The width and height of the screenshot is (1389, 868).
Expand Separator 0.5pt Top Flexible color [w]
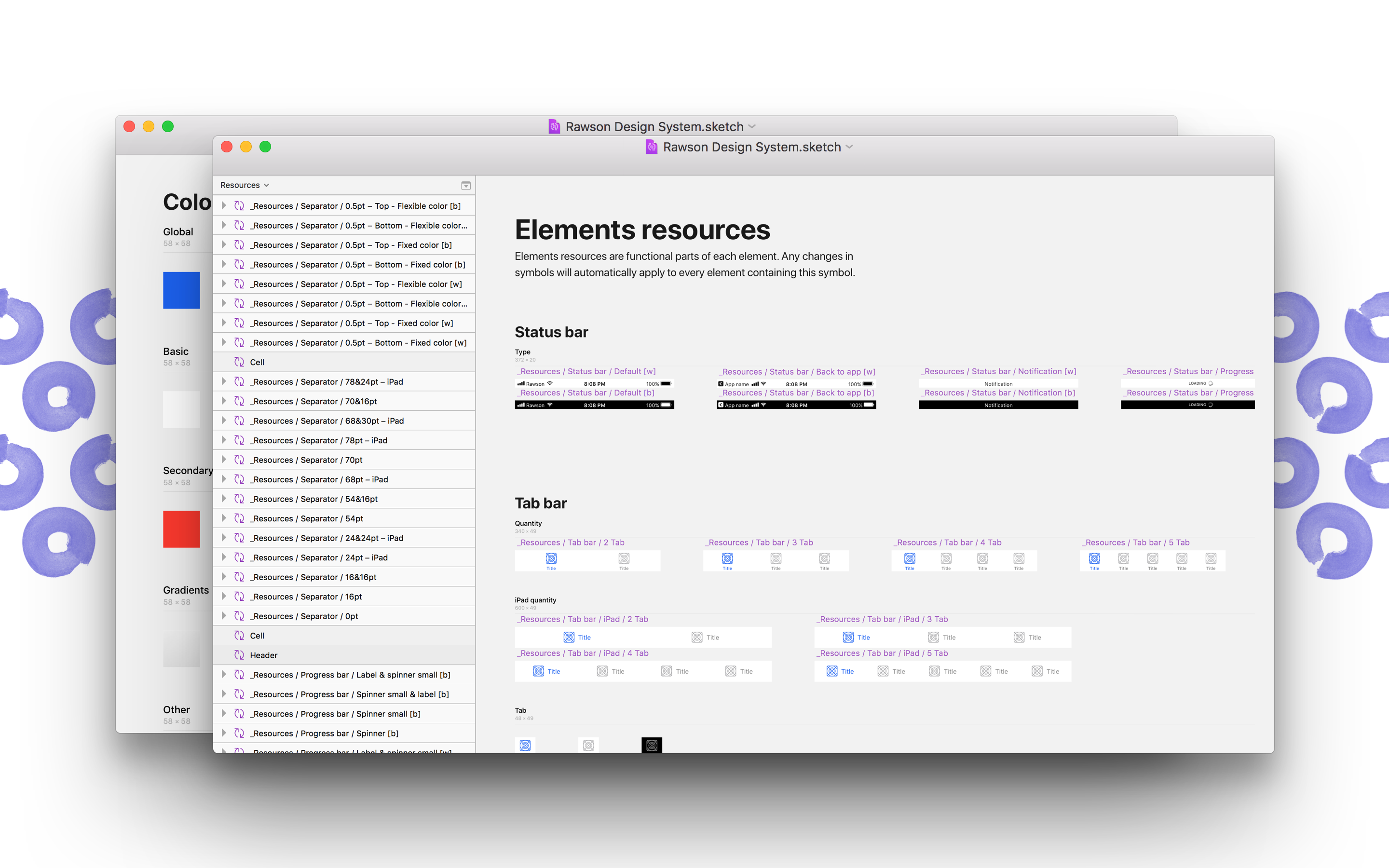tap(224, 284)
